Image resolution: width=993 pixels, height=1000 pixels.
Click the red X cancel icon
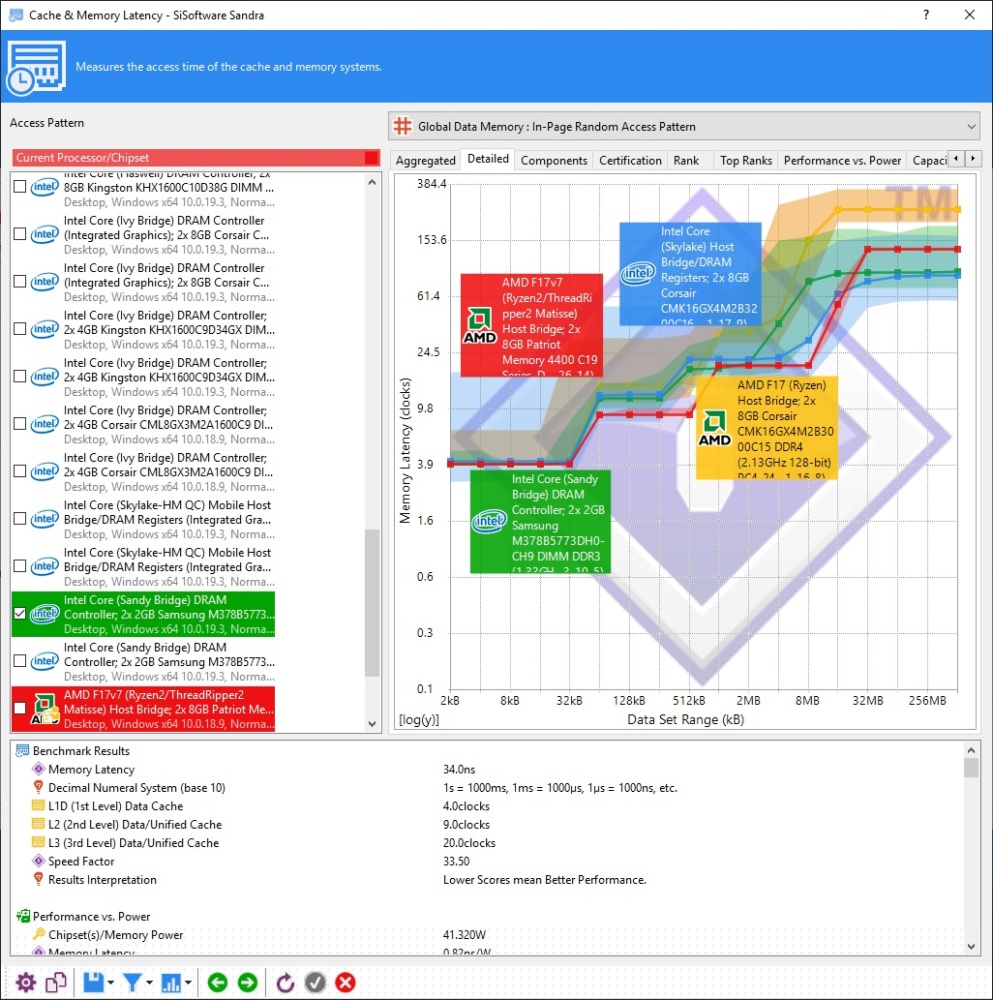(x=345, y=982)
